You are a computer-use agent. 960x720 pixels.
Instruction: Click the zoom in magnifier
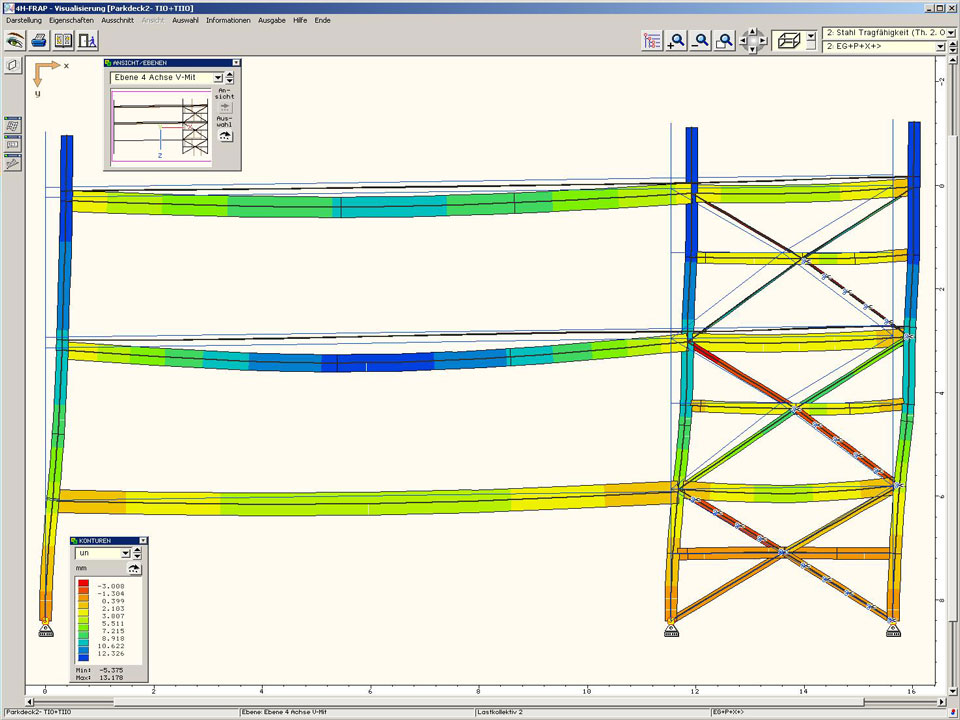pos(677,41)
